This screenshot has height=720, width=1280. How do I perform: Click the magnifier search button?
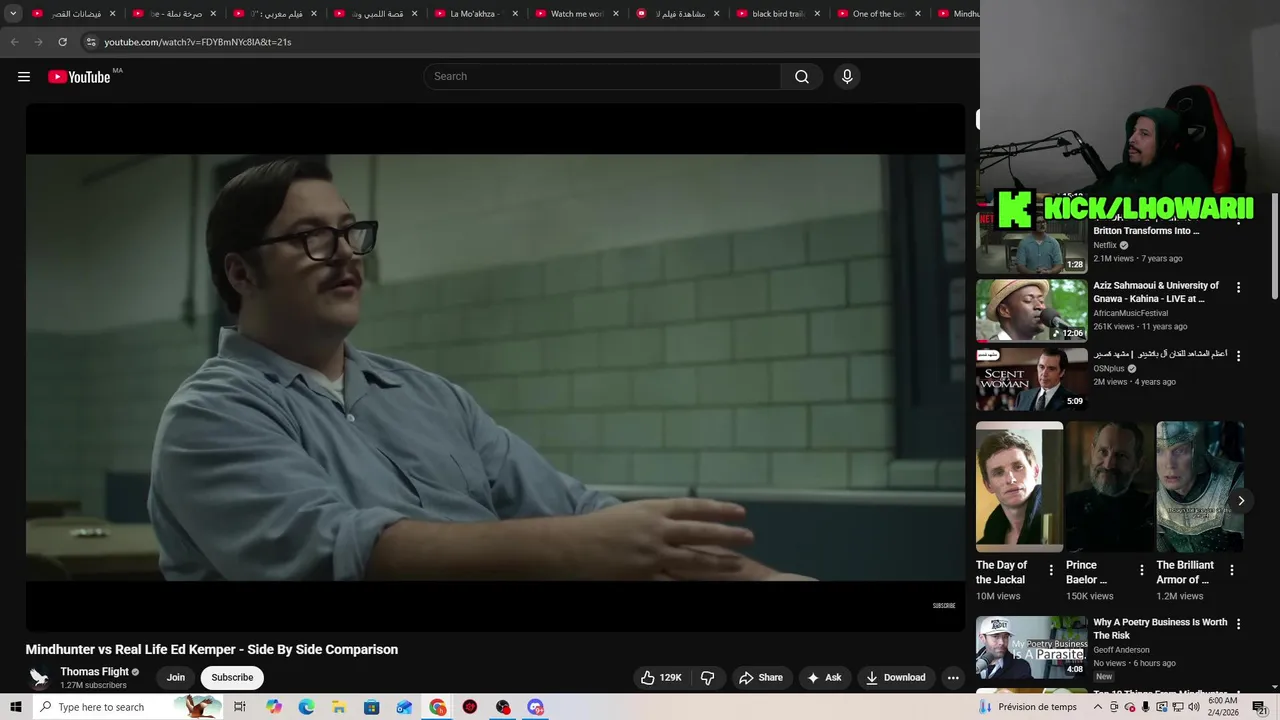[x=802, y=77]
